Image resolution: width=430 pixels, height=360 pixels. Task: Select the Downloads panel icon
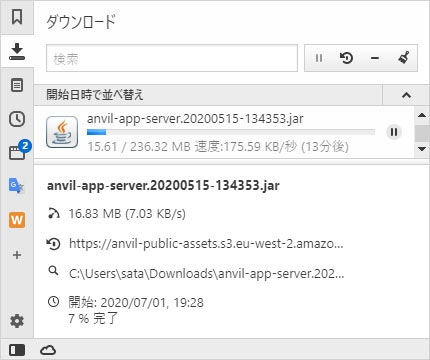coord(17,51)
